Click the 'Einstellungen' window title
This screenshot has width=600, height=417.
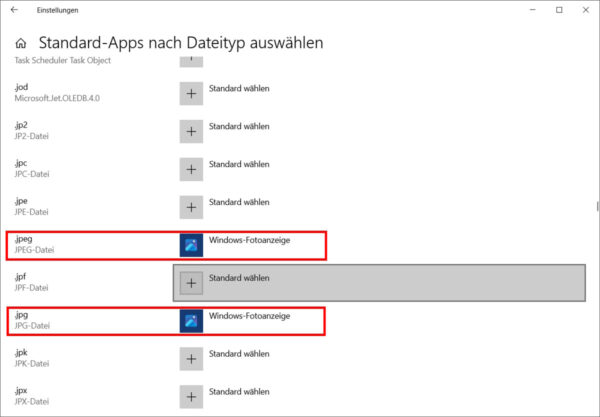57,10
